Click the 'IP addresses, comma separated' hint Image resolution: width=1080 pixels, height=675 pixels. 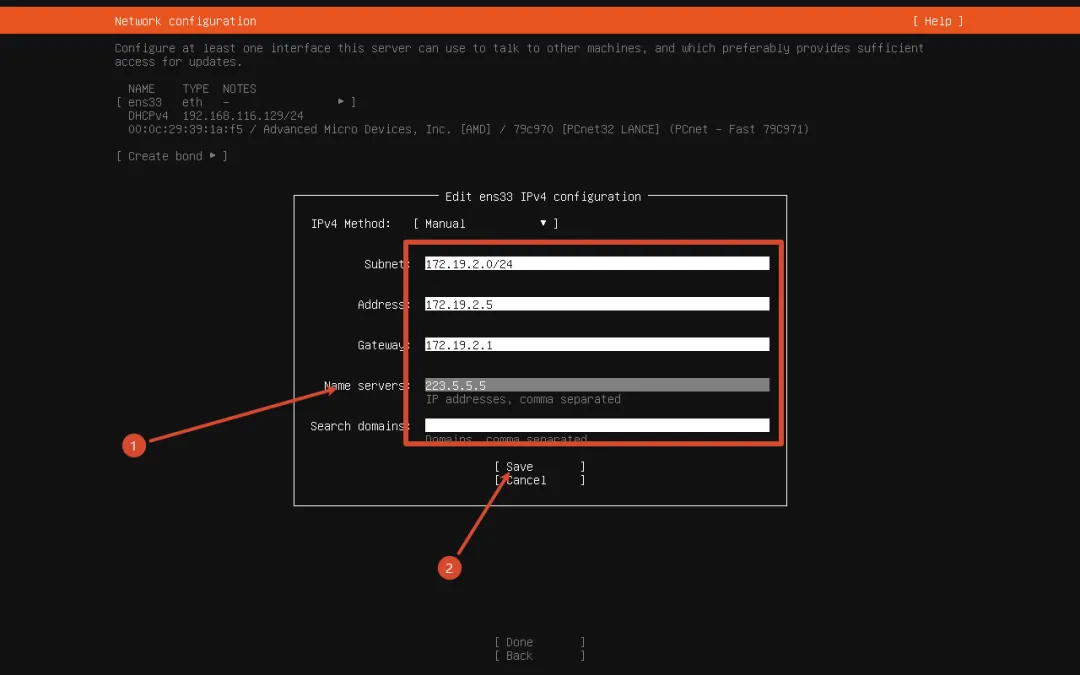(523, 399)
